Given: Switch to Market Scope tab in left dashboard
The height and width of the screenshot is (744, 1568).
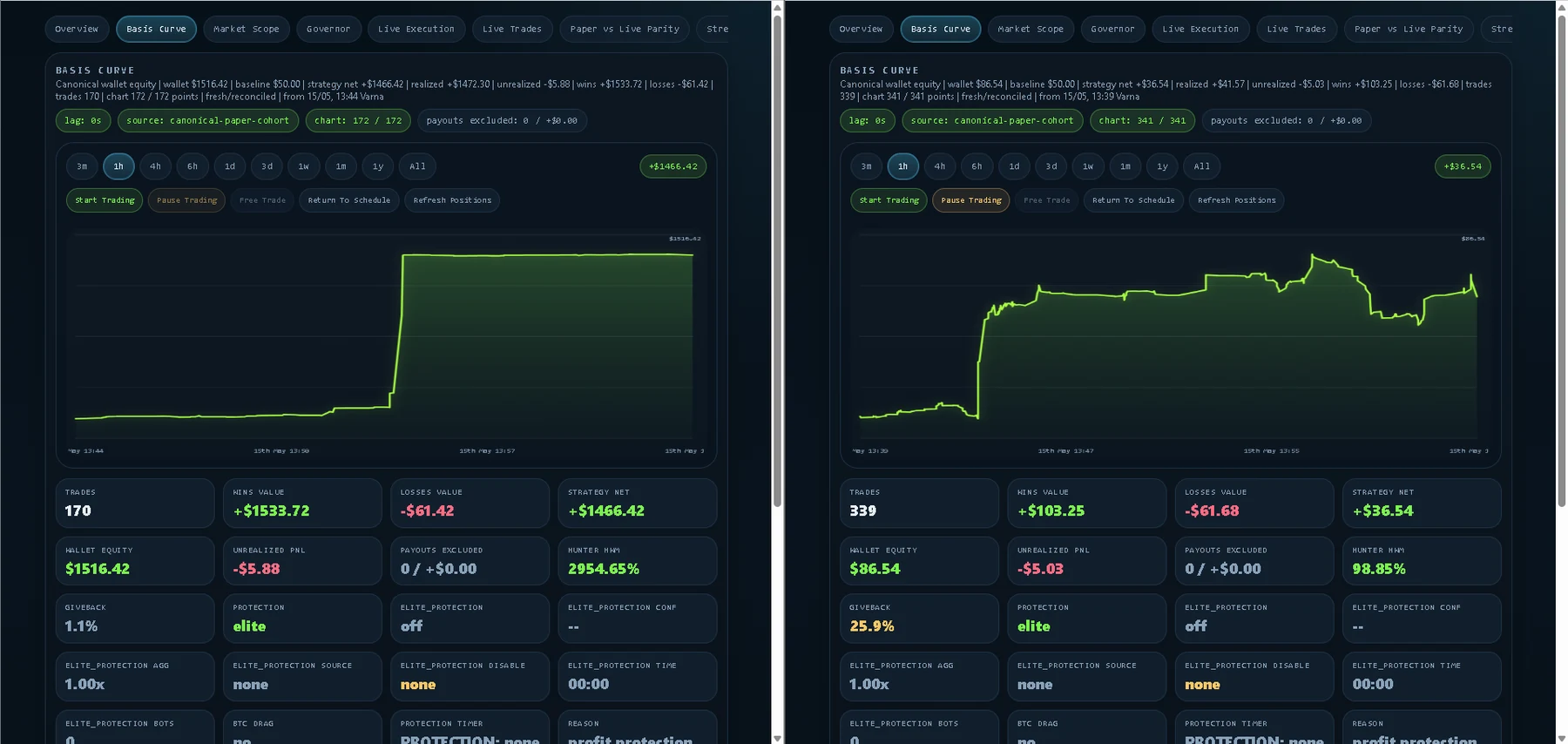Looking at the screenshot, I should (247, 29).
